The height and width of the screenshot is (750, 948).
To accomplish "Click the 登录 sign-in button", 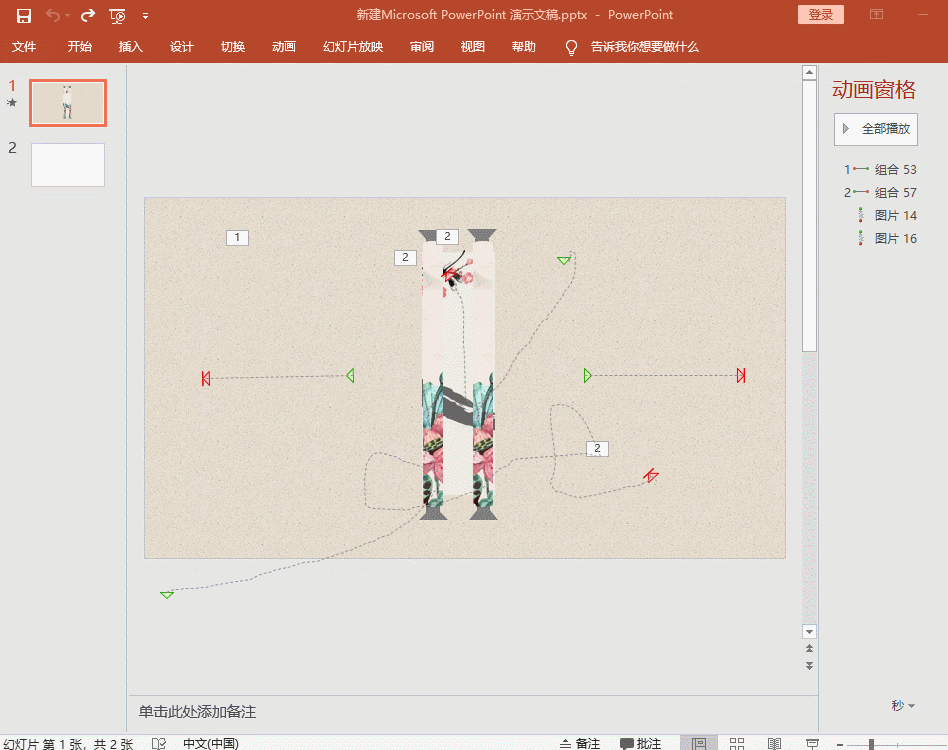I will [820, 15].
